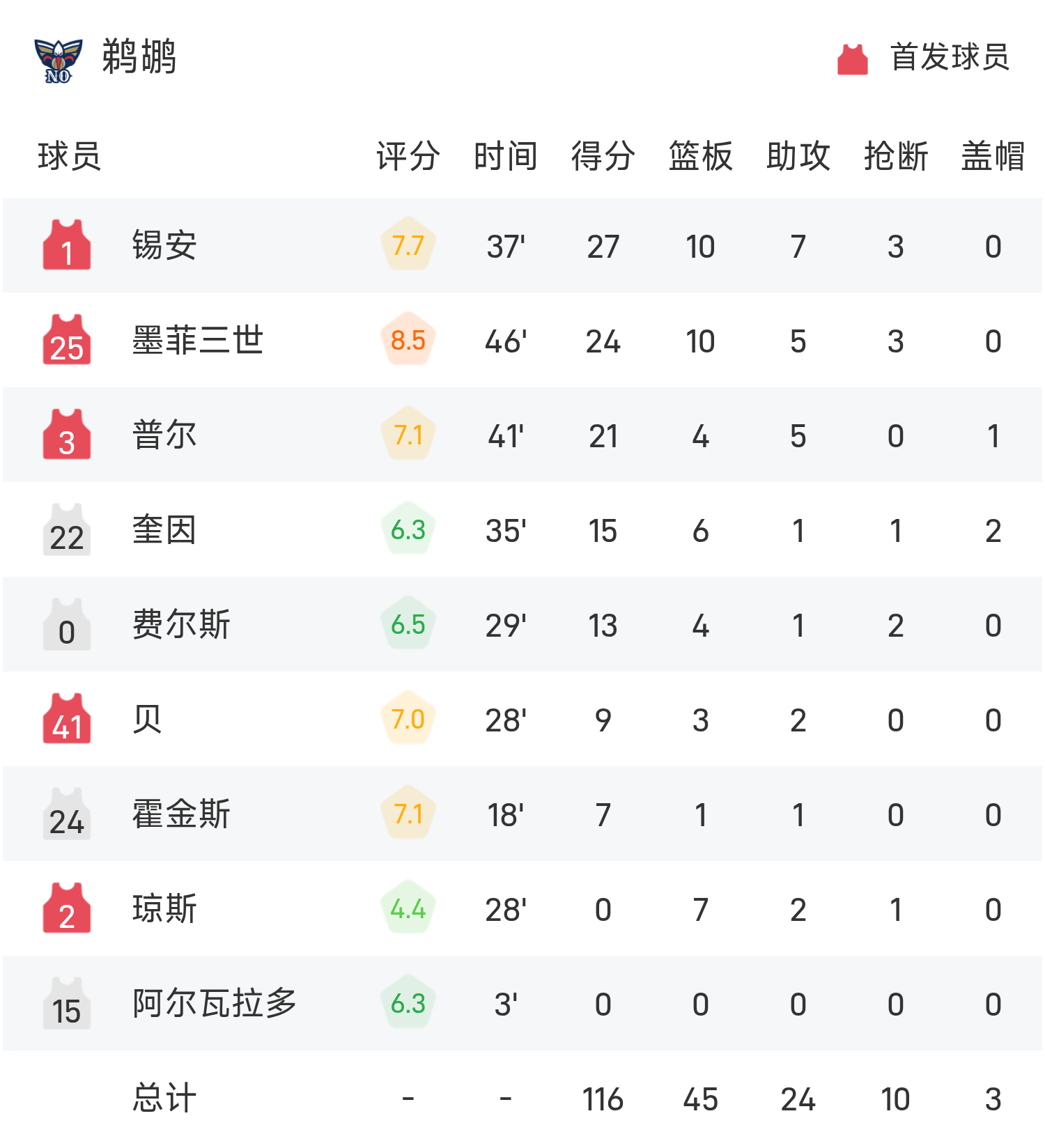
Task: Click the gray number 22 jersey icon
Action: point(67,530)
